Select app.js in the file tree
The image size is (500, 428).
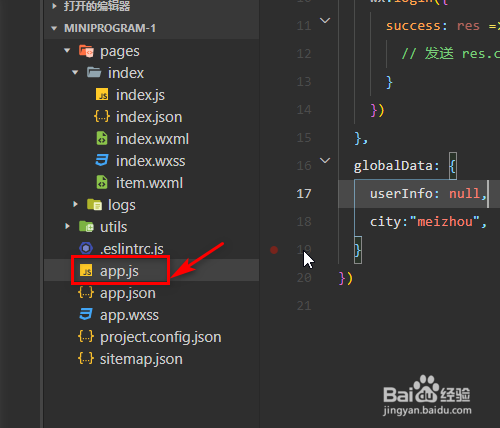click(x=119, y=271)
